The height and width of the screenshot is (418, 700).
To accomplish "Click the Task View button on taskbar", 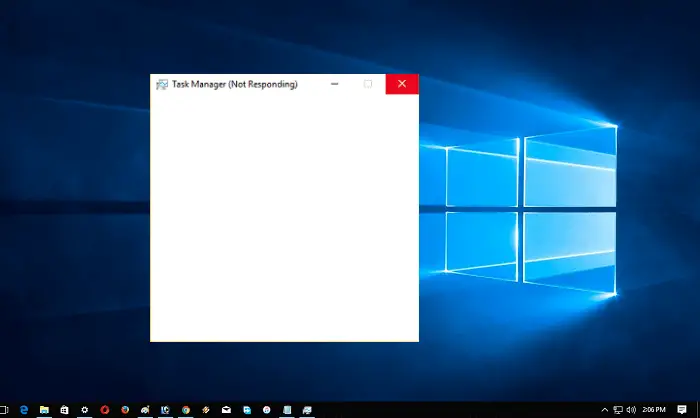I will pos(4,410).
